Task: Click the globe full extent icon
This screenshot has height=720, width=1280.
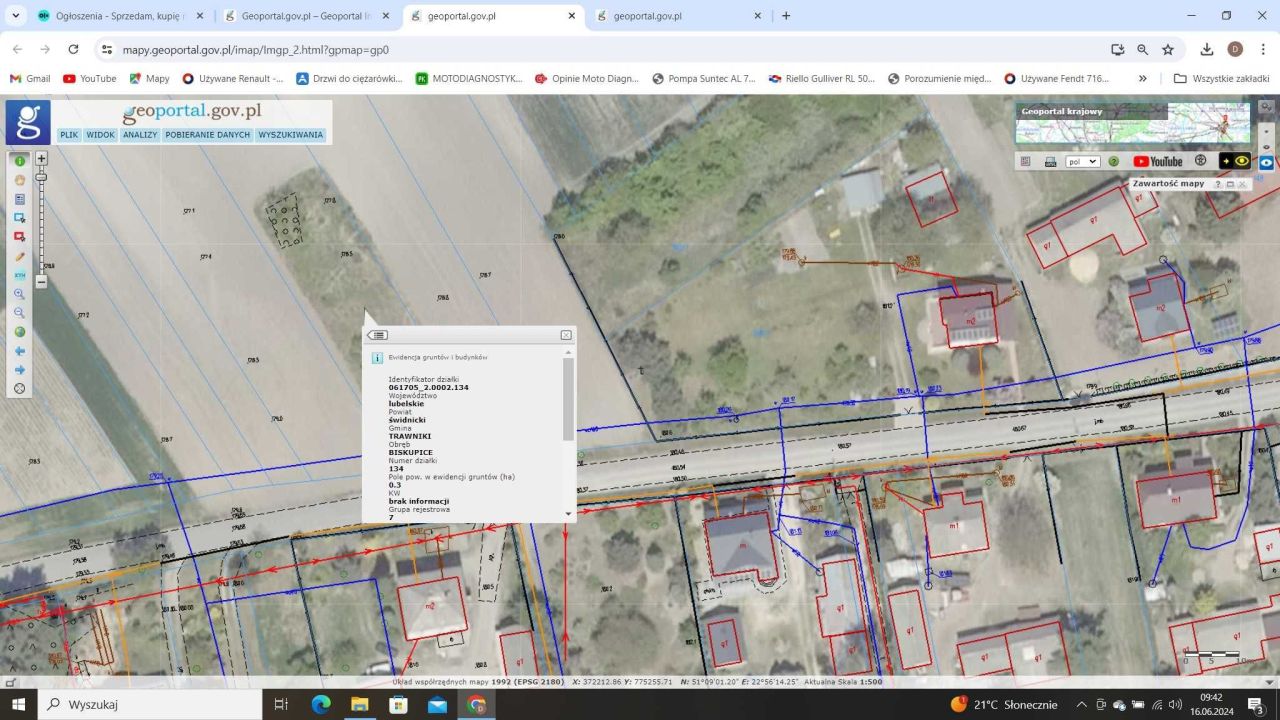Action: pos(19,332)
